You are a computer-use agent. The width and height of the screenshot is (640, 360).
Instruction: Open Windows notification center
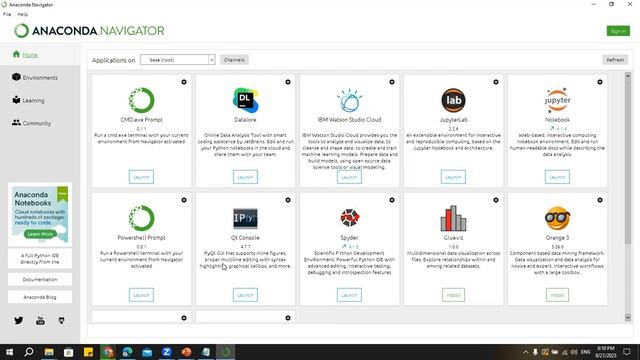coord(627,352)
